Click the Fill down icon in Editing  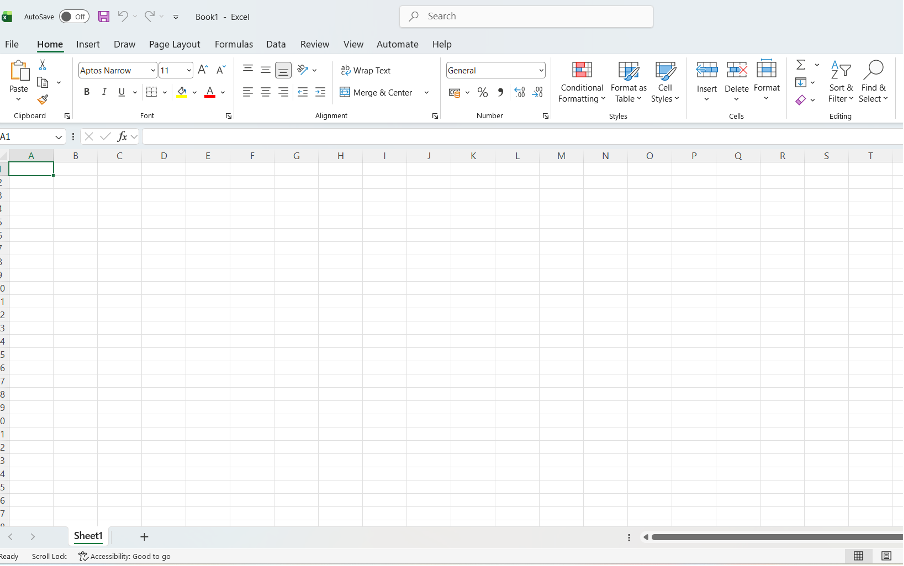tap(800, 82)
